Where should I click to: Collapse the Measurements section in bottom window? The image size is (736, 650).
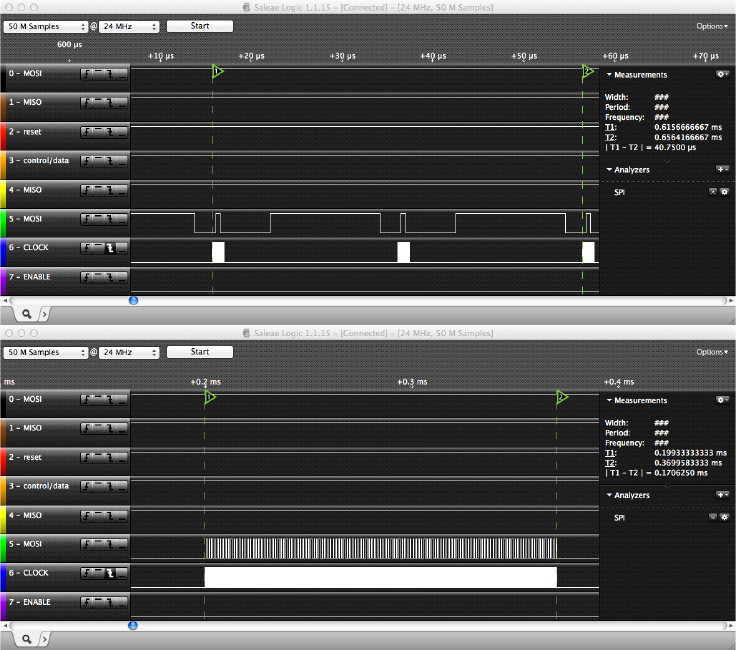pos(609,400)
